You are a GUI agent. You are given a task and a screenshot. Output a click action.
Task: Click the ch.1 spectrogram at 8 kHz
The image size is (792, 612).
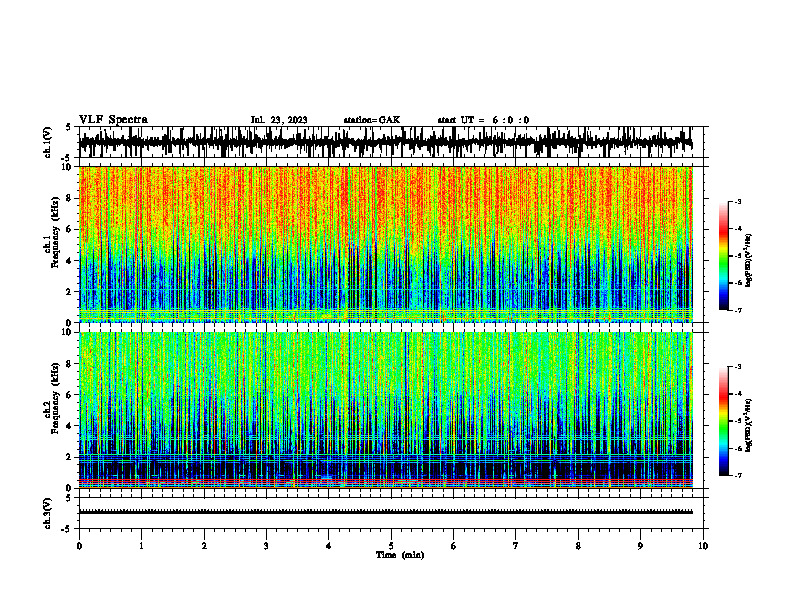tap(386, 198)
